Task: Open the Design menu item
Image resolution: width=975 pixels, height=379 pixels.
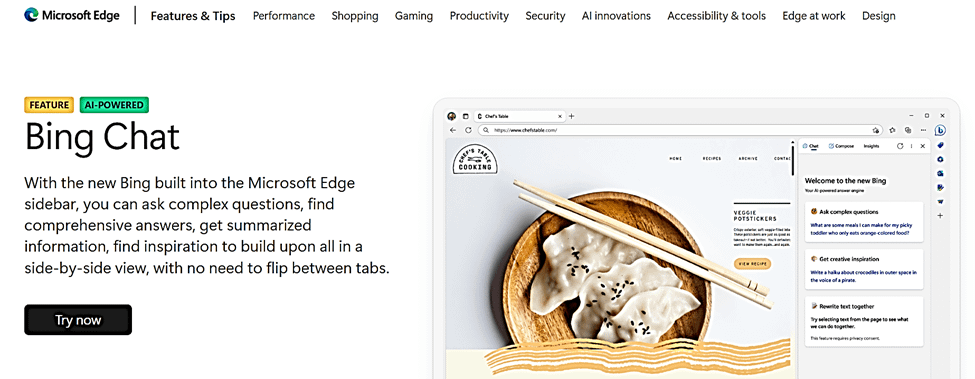Action: pyautogui.click(x=879, y=16)
